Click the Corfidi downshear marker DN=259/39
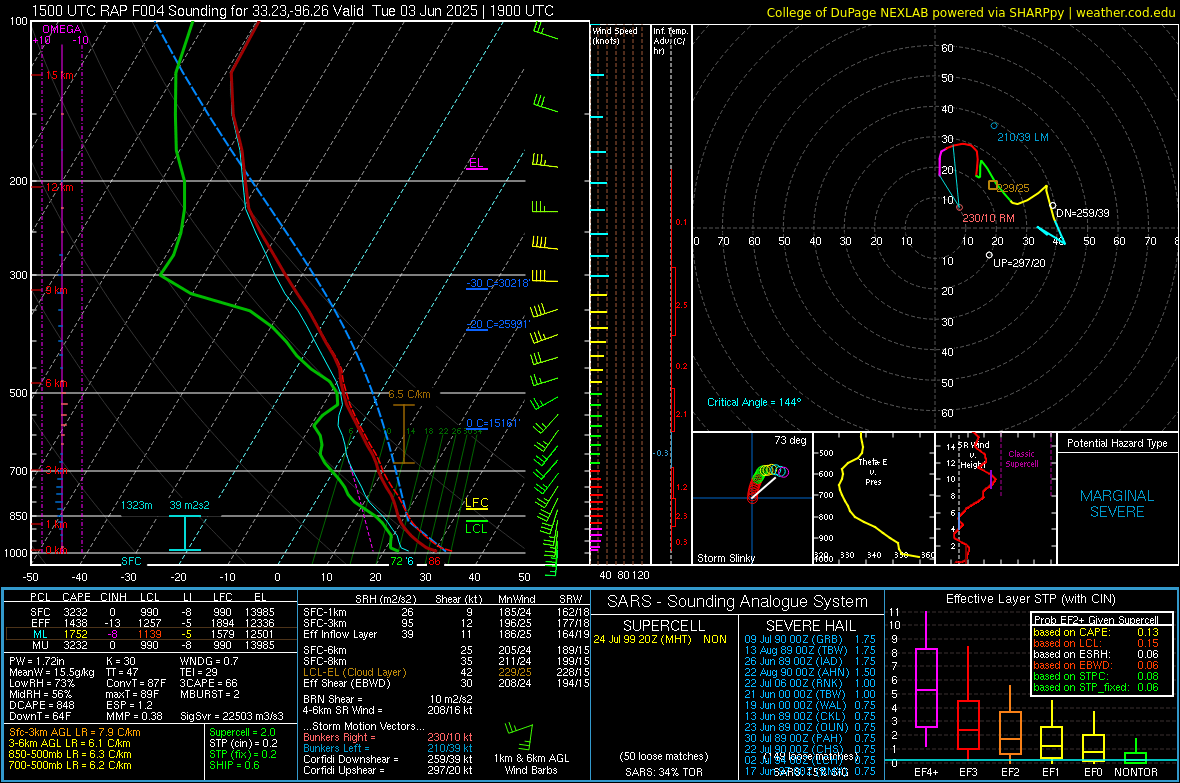The width and height of the screenshot is (1180, 783). point(1053,205)
